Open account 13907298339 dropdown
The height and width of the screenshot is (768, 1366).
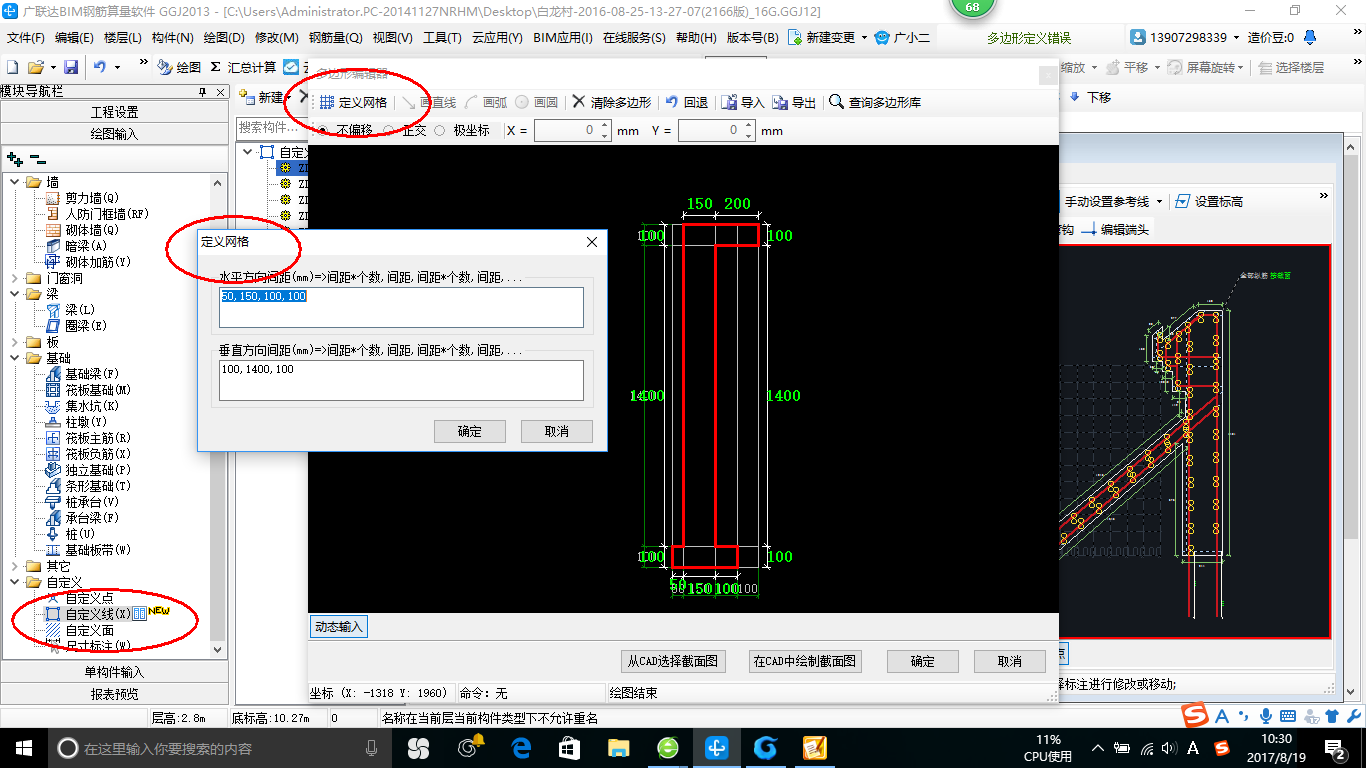(1236, 38)
